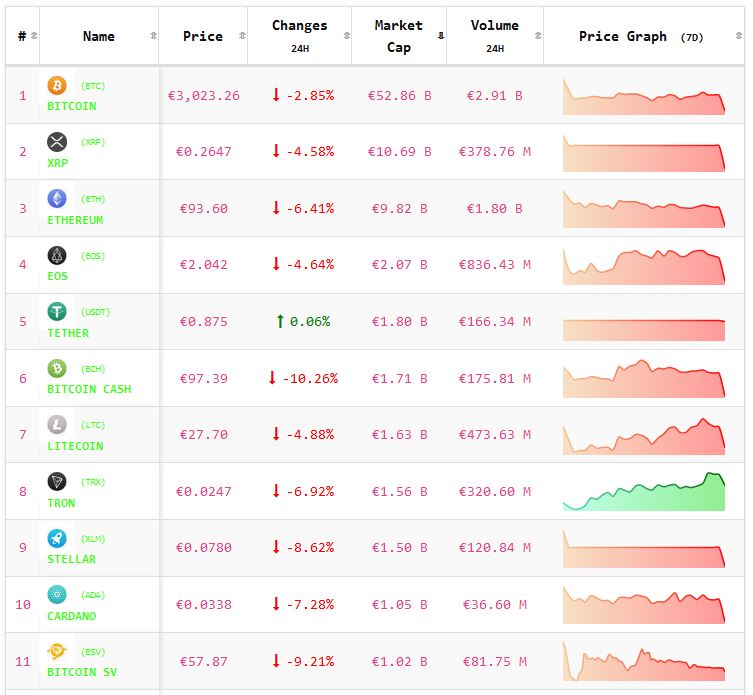
Task: Click the XRP coin logo icon
Action: pos(57,143)
